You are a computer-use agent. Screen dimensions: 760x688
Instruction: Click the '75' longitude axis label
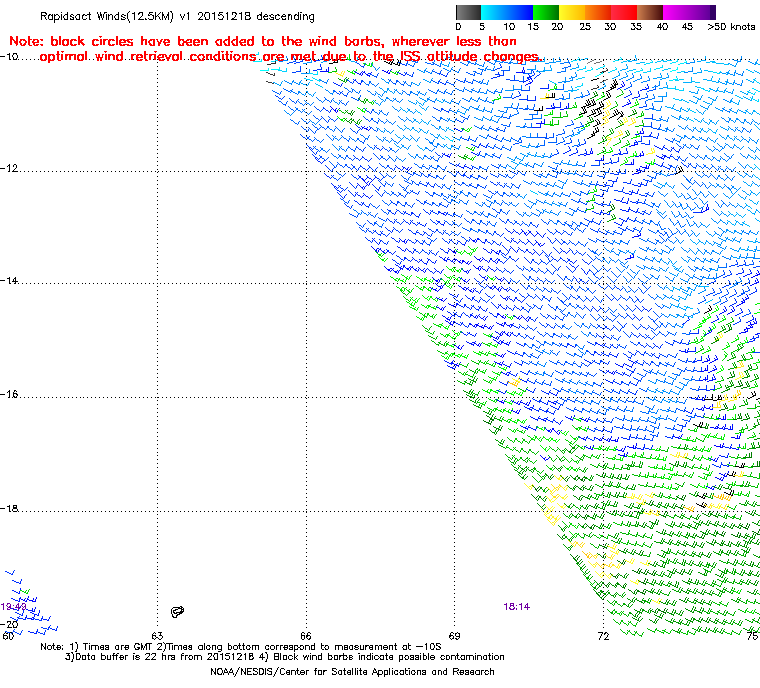(753, 636)
